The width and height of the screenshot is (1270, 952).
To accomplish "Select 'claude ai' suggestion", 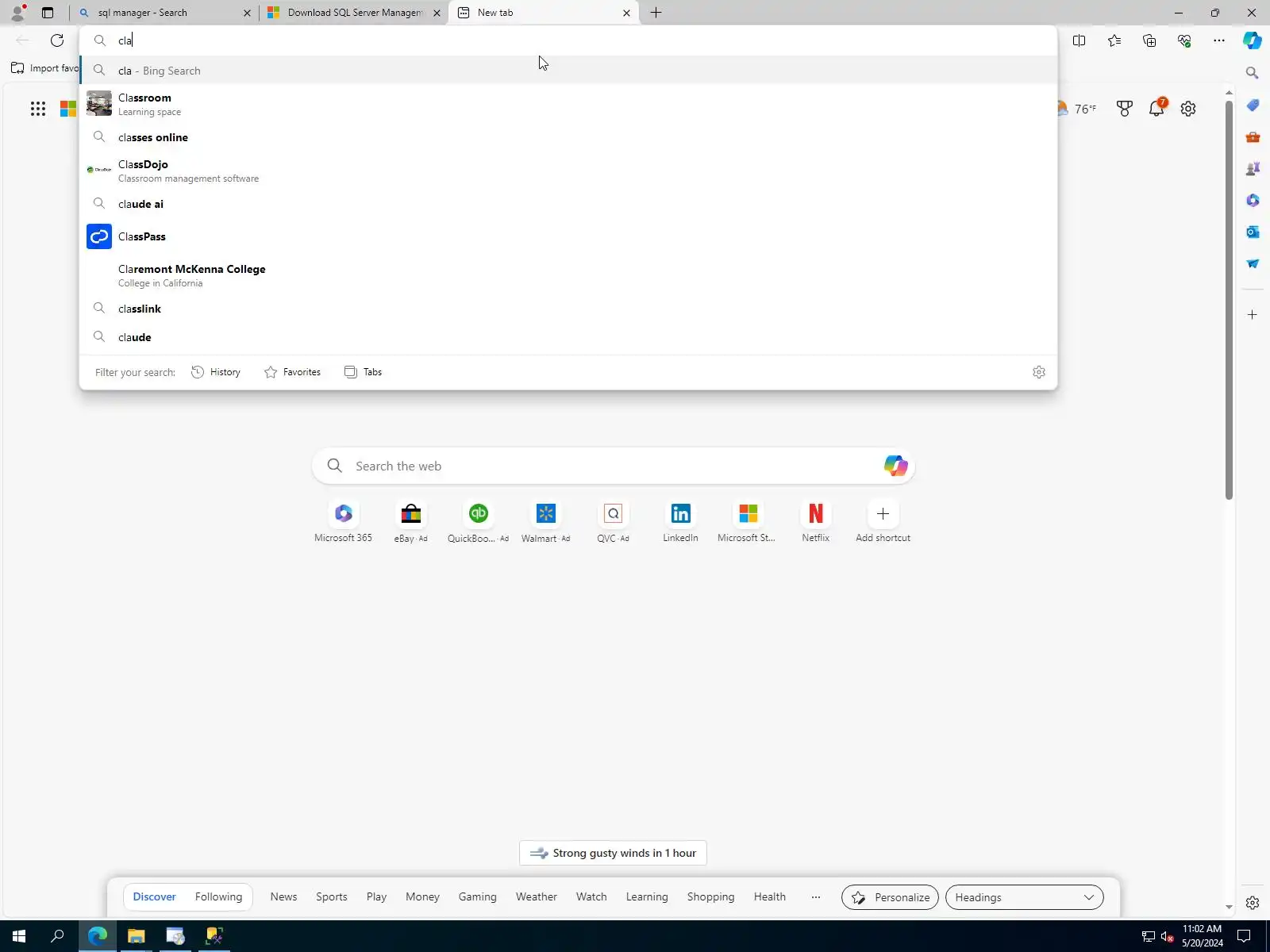I will click(x=568, y=204).
